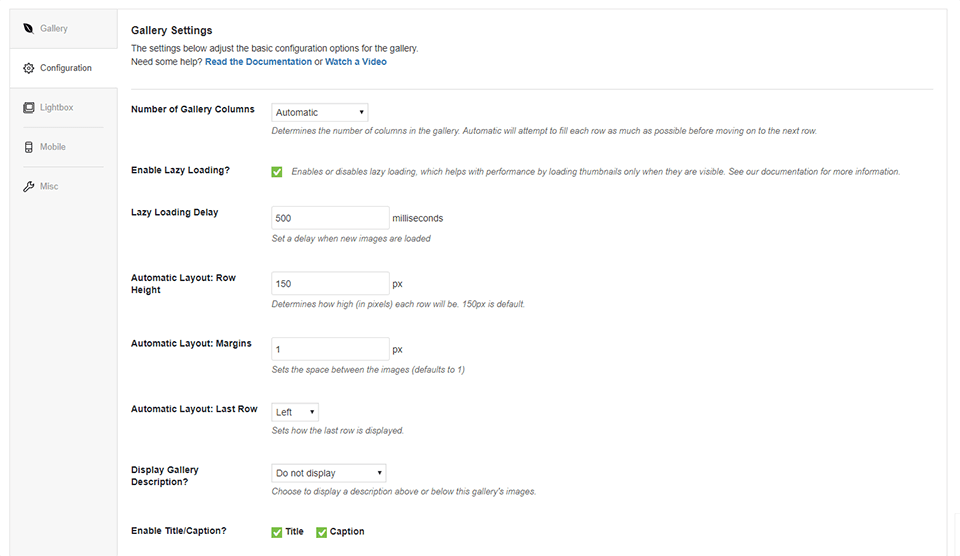The height and width of the screenshot is (556, 960).
Task: Click the leaf icon beside Gallery
Action: pyautogui.click(x=29, y=28)
